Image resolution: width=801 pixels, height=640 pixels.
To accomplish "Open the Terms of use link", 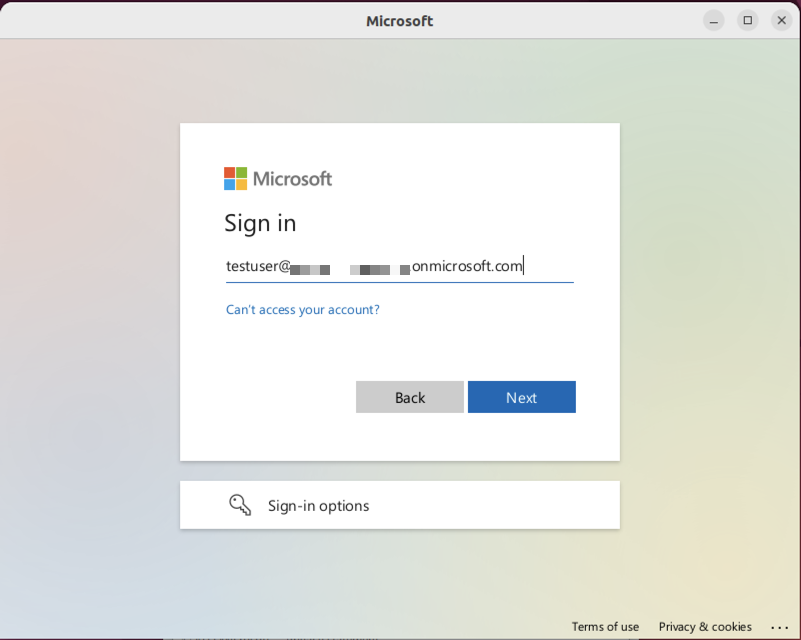I will [x=605, y=627].
